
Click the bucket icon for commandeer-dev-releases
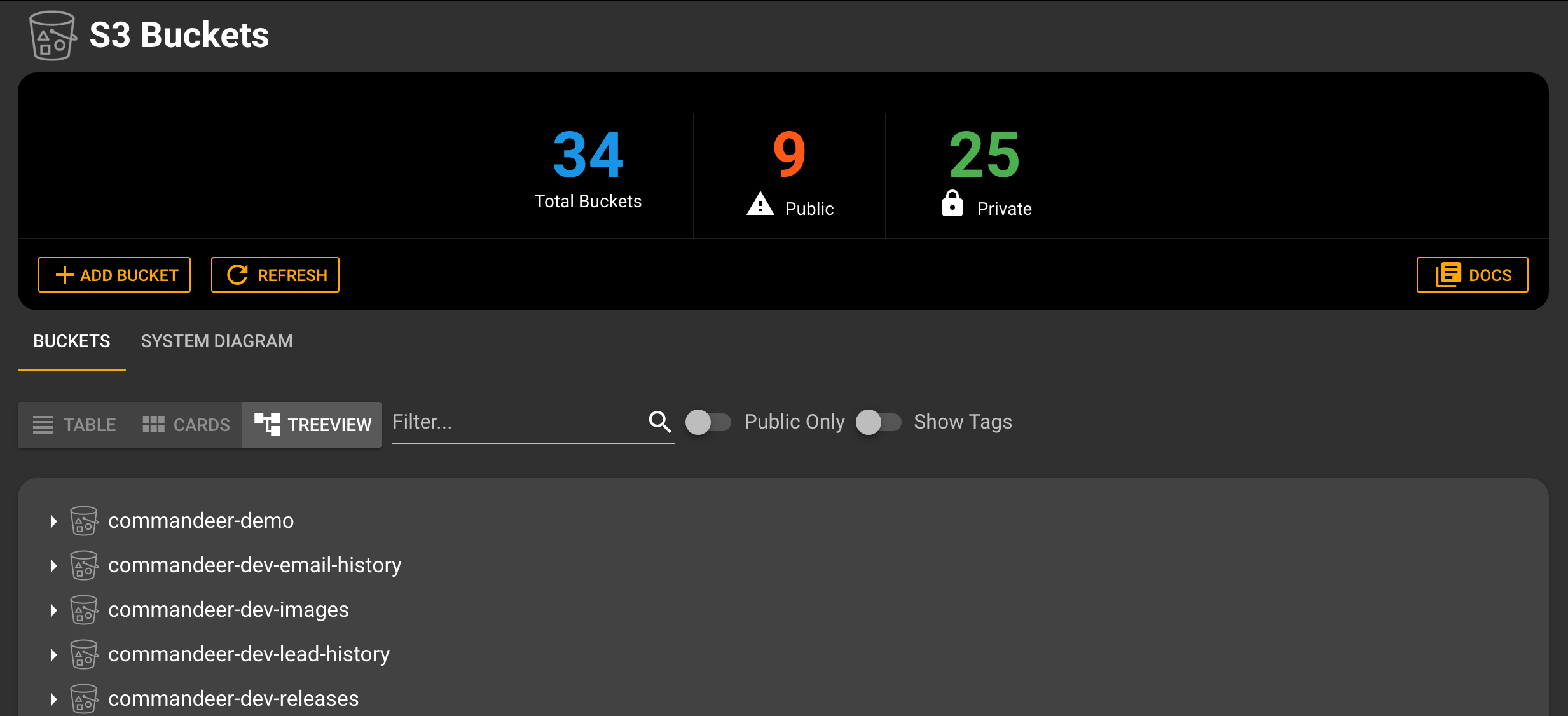(x=84, y=699)
